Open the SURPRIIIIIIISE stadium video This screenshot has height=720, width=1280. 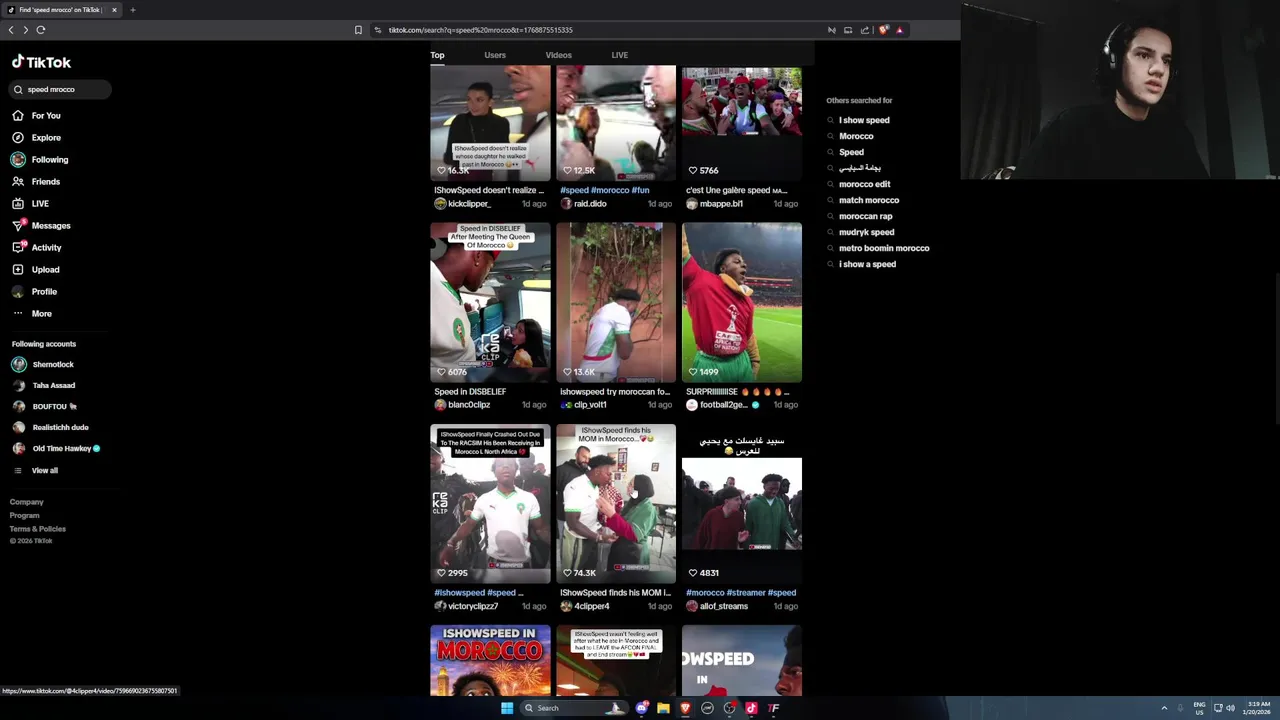click(x=742, y=302)
